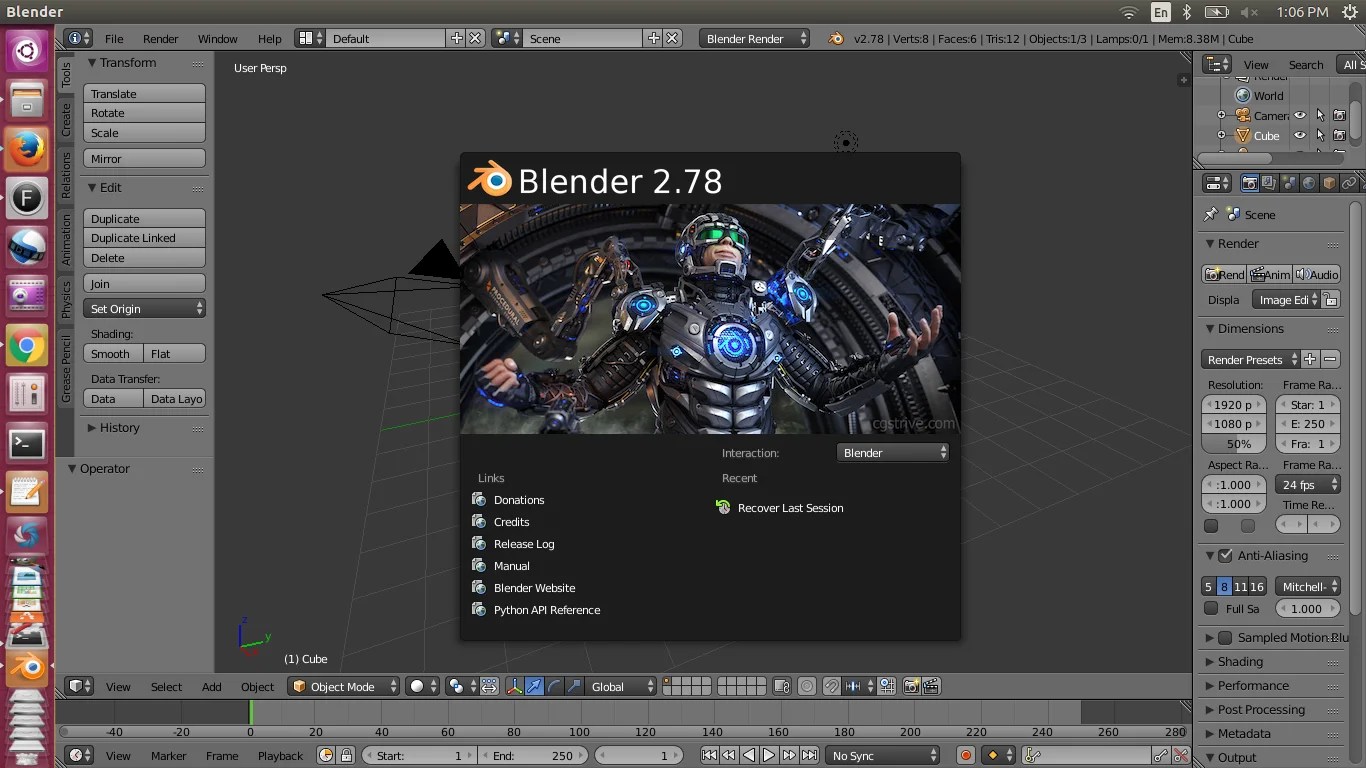1366x768 pixels.
Task: Check the Full Sa anti-aliasing checkbox
Action: click(1210, 608)
